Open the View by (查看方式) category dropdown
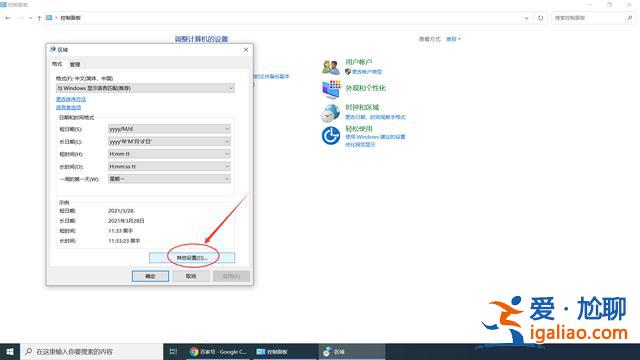This screenshot has height=360, width=640. [x=453, y=39]
